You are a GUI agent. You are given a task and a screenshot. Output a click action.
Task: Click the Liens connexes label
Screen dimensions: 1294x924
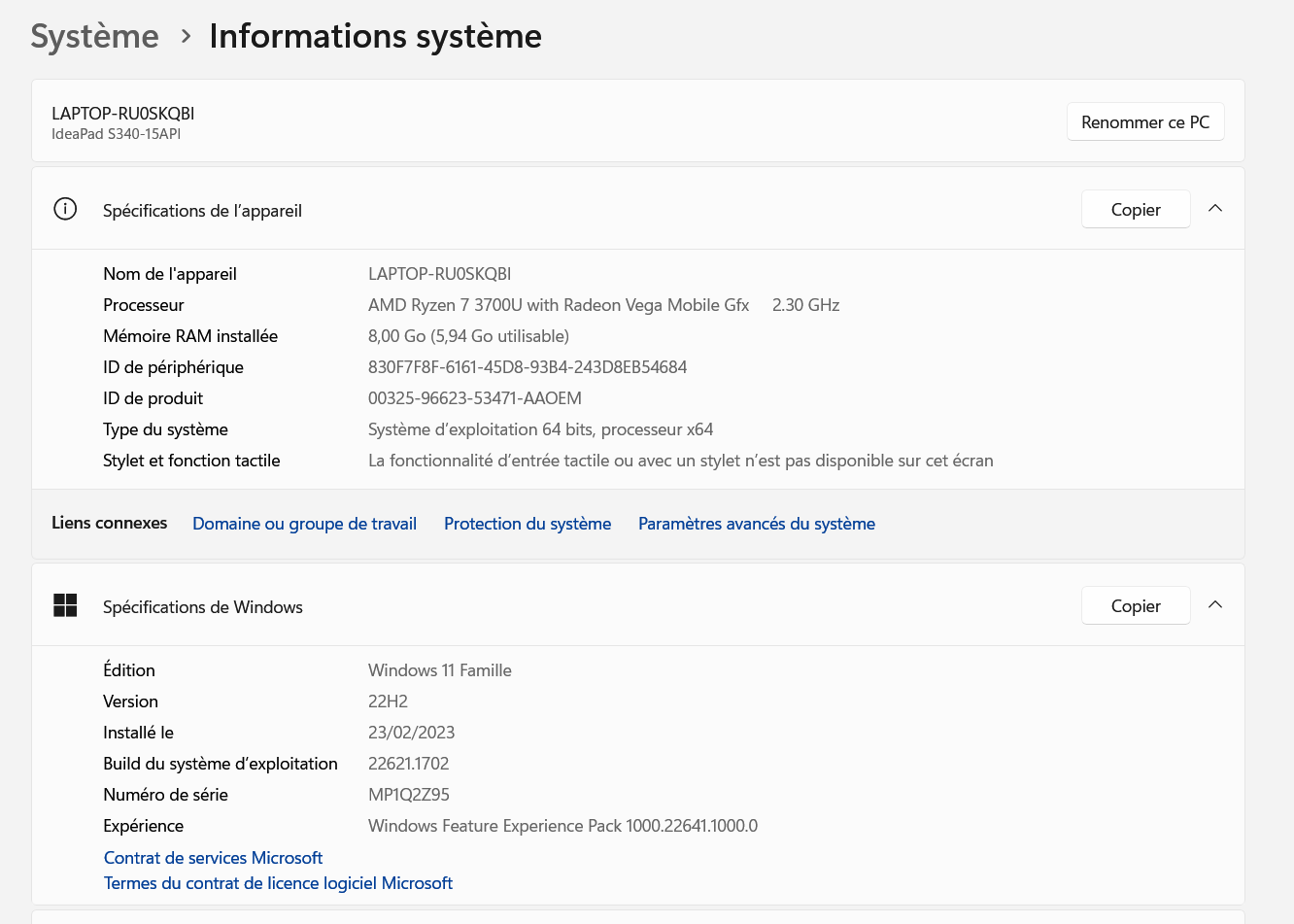click(109, 523)
